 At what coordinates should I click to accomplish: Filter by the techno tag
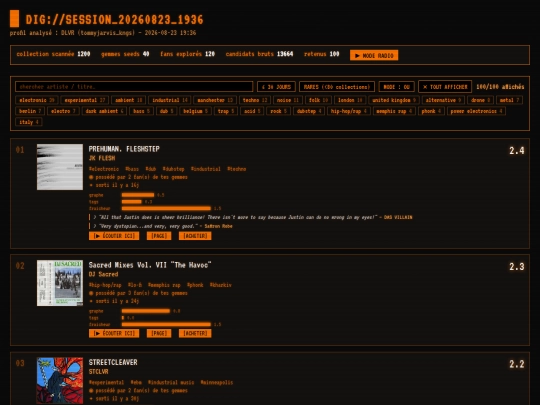tap(255, 100)
